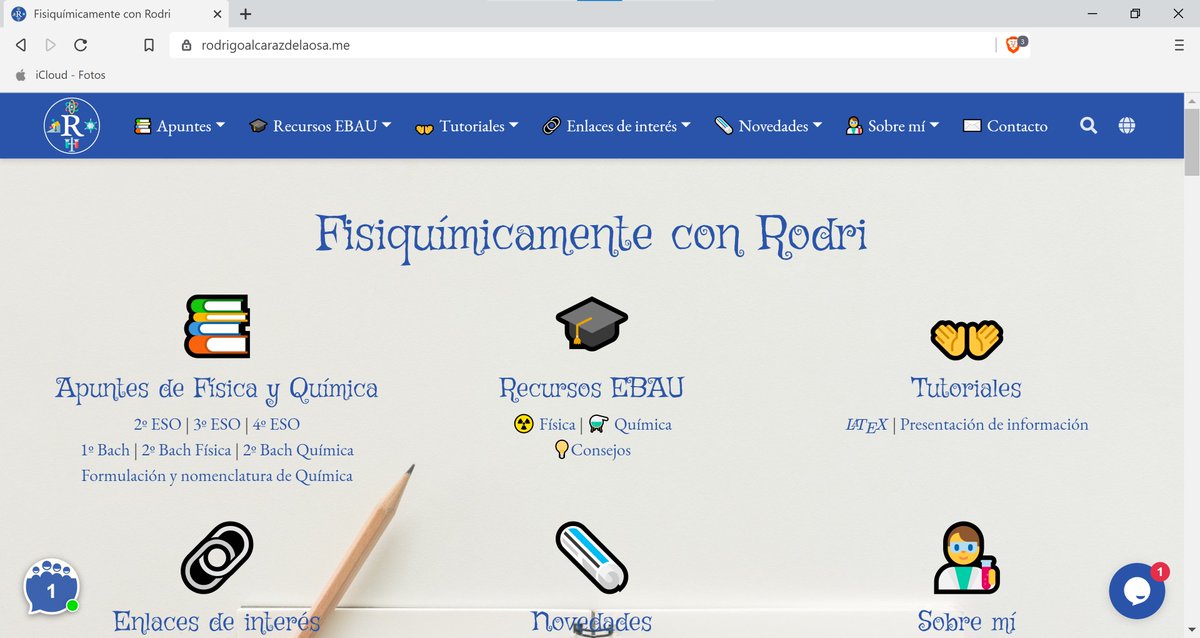Click the site logo with the letter R
This screenshot has height=638, width=1200.
click(72, 126)
